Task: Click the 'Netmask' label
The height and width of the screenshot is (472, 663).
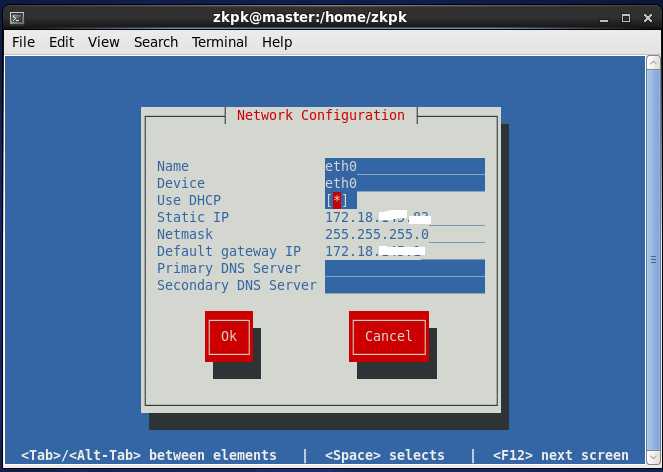Action: (x=185, y=234)
